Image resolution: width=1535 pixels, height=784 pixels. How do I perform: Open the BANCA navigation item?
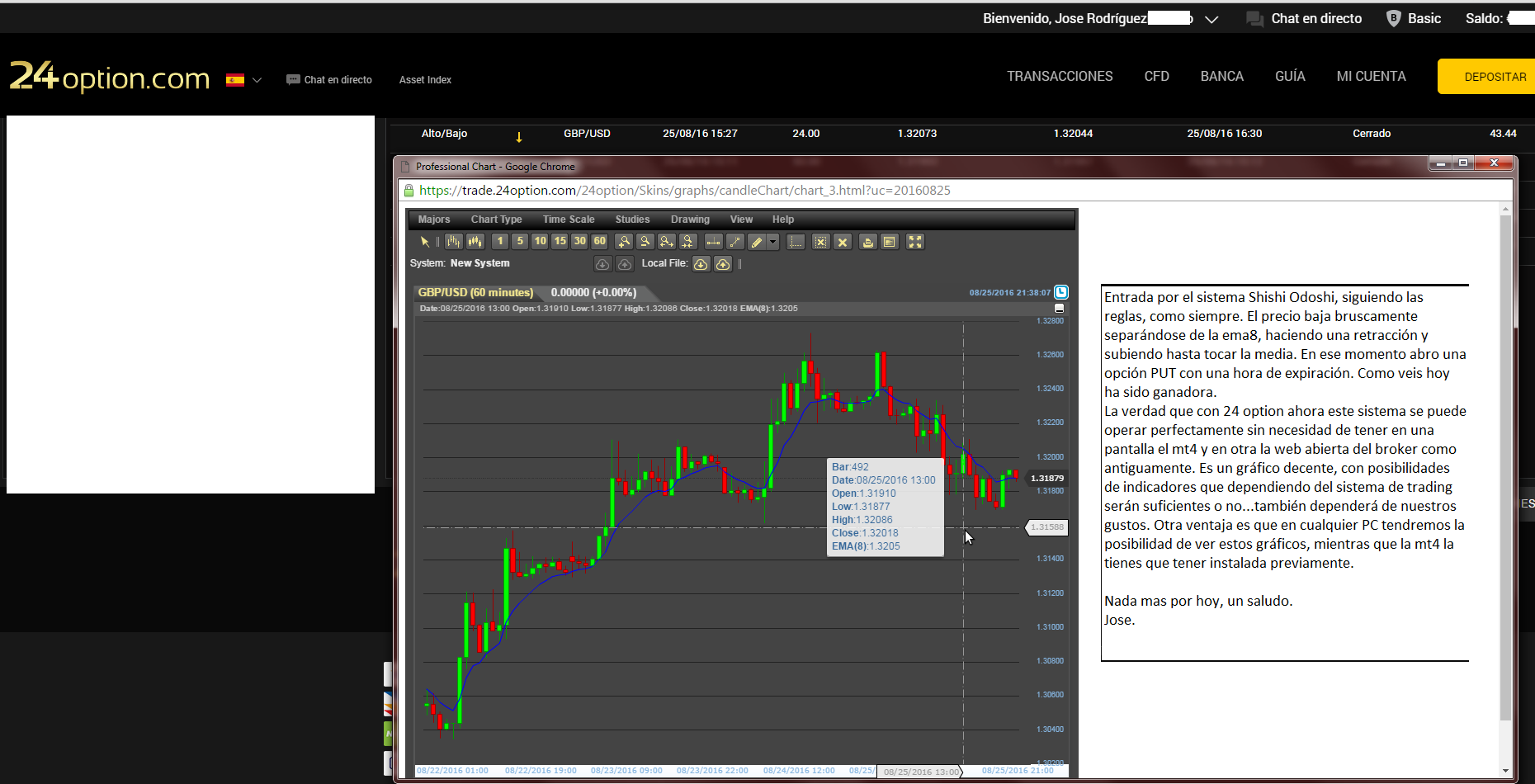(x=1221, y=76)
